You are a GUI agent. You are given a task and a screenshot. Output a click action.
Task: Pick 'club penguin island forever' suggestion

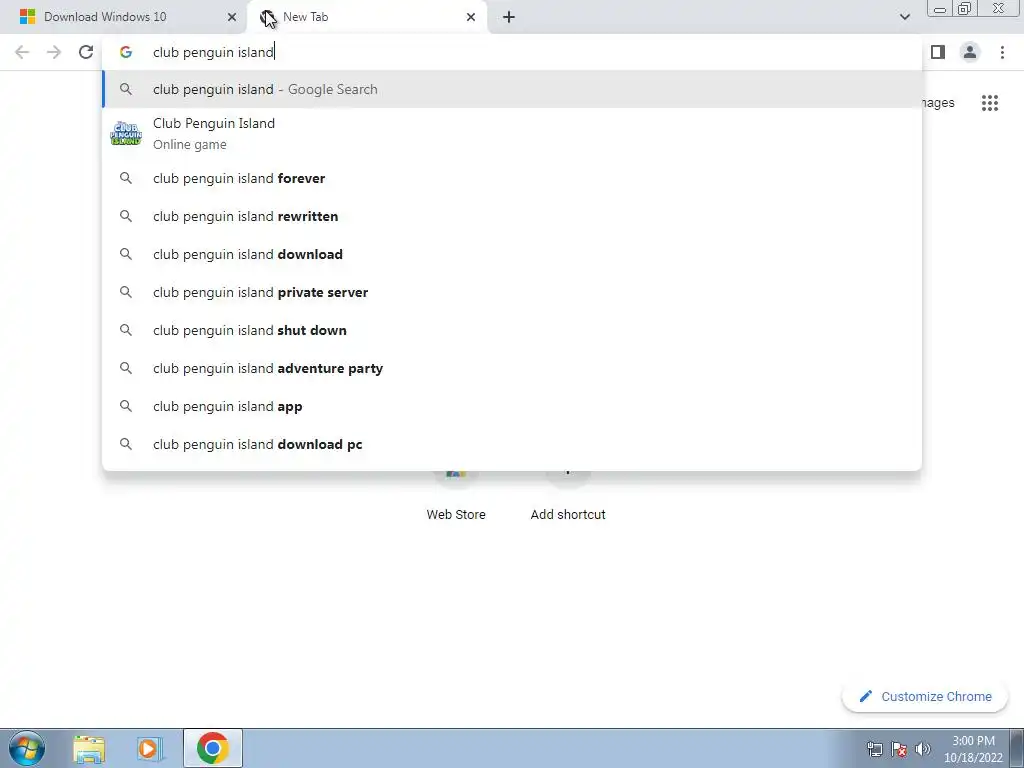pyautogui.click(x=512, y=178)
